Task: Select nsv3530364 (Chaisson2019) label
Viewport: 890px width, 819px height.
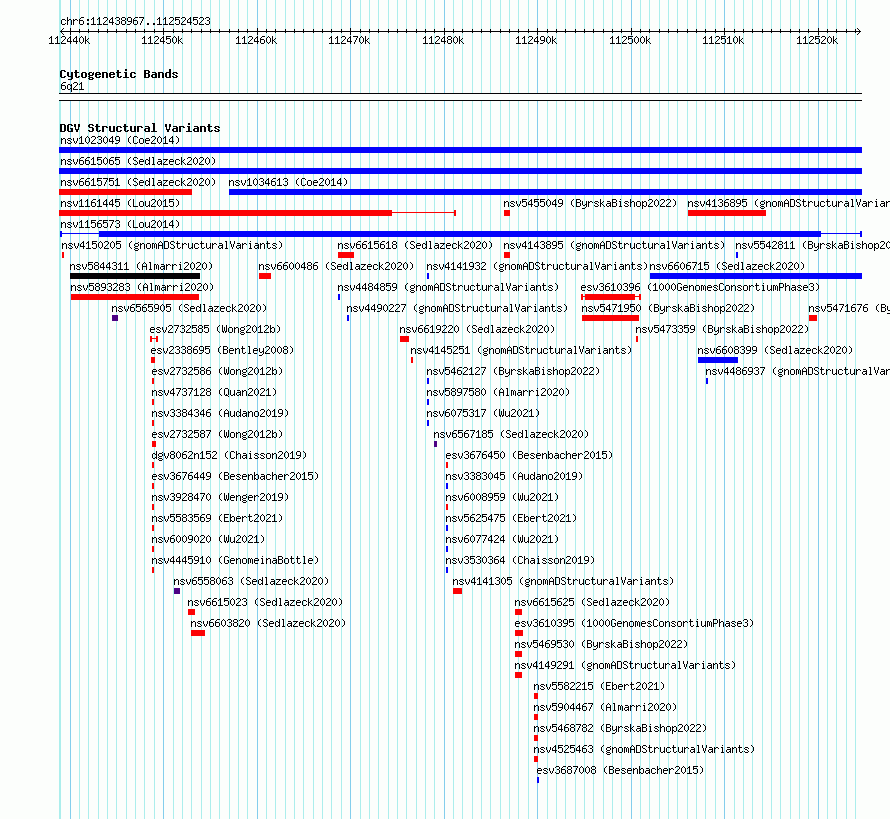Action: 520,560
